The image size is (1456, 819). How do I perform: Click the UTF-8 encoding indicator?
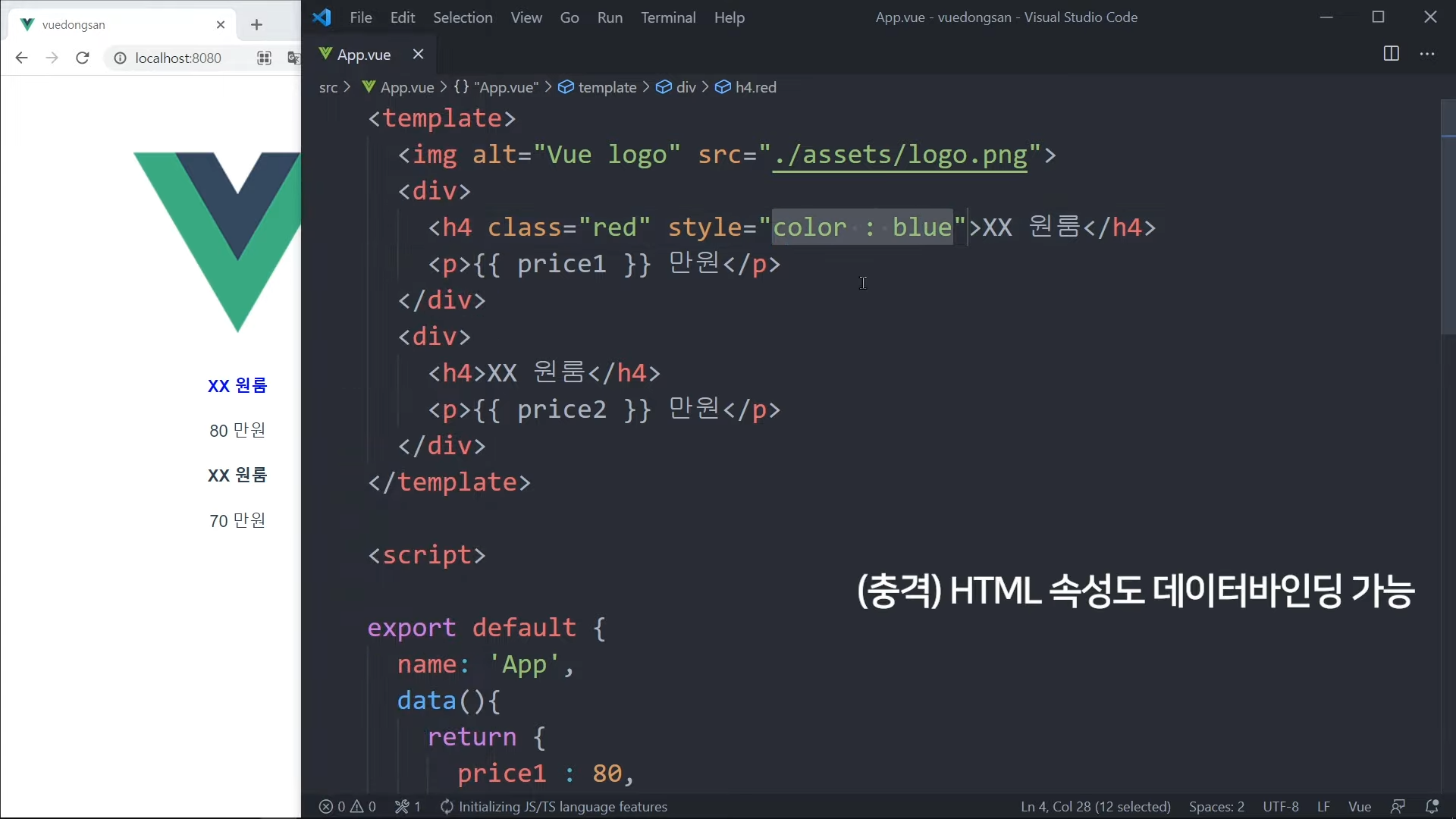point(1280,806)
